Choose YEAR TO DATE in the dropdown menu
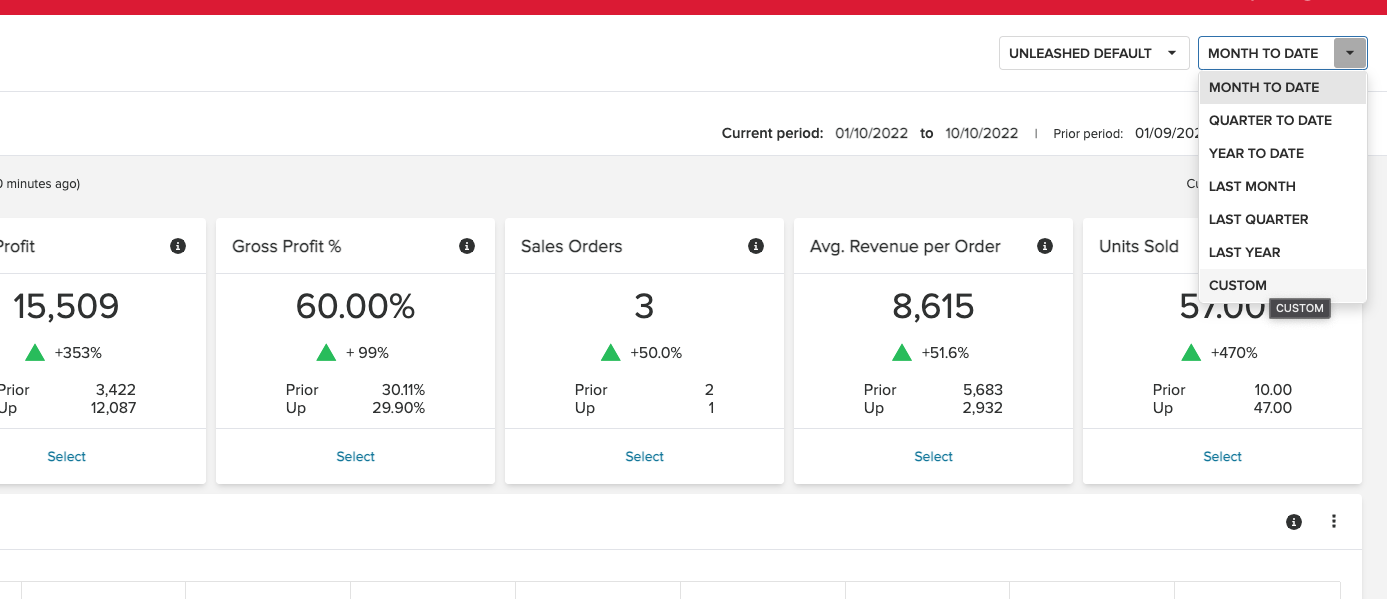The height and width of the screenshot is (599, 1387). coord(1256,153)
